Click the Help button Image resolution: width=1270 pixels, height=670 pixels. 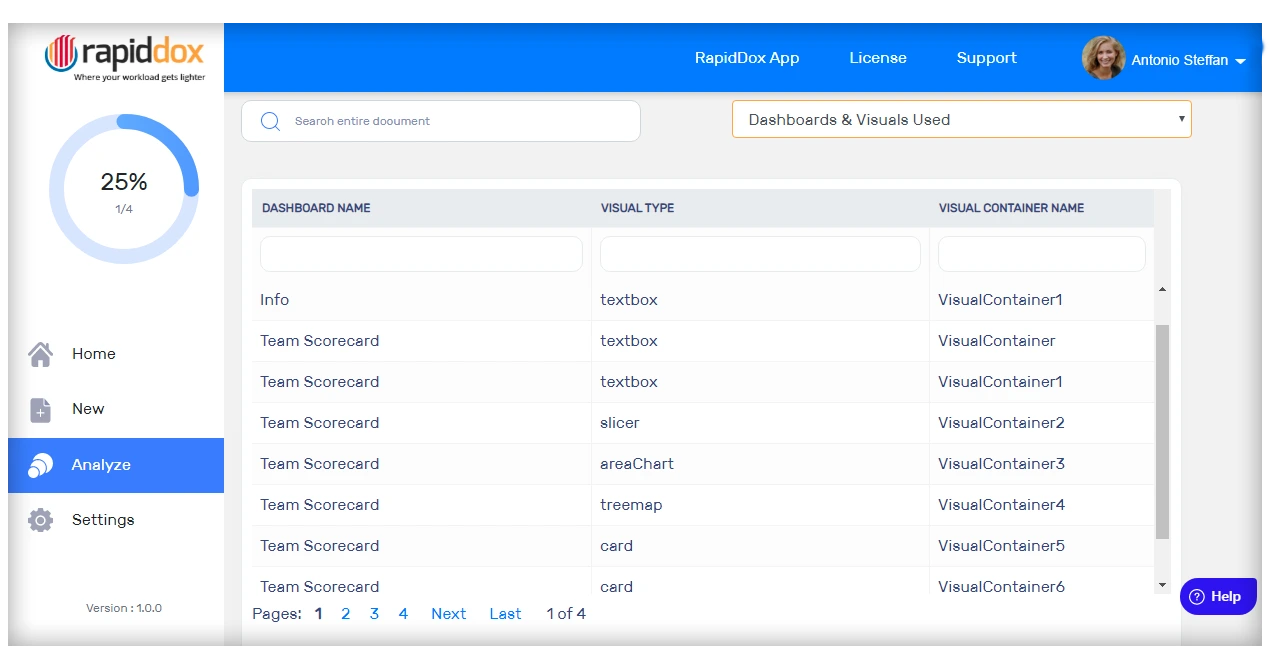coord(1218,596)
